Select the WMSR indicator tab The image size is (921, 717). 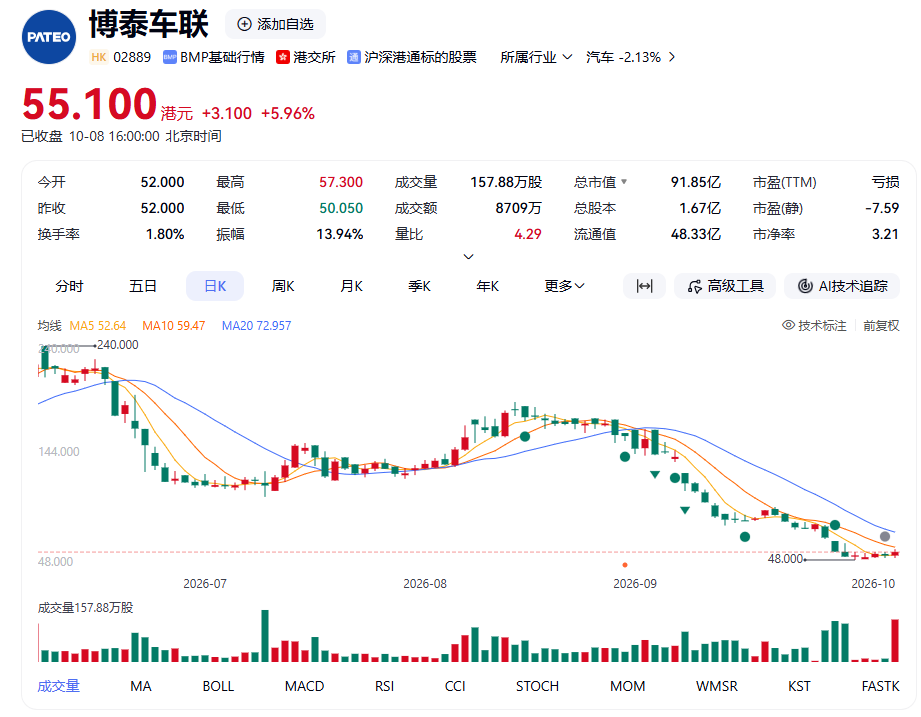(x=717, y=686)
